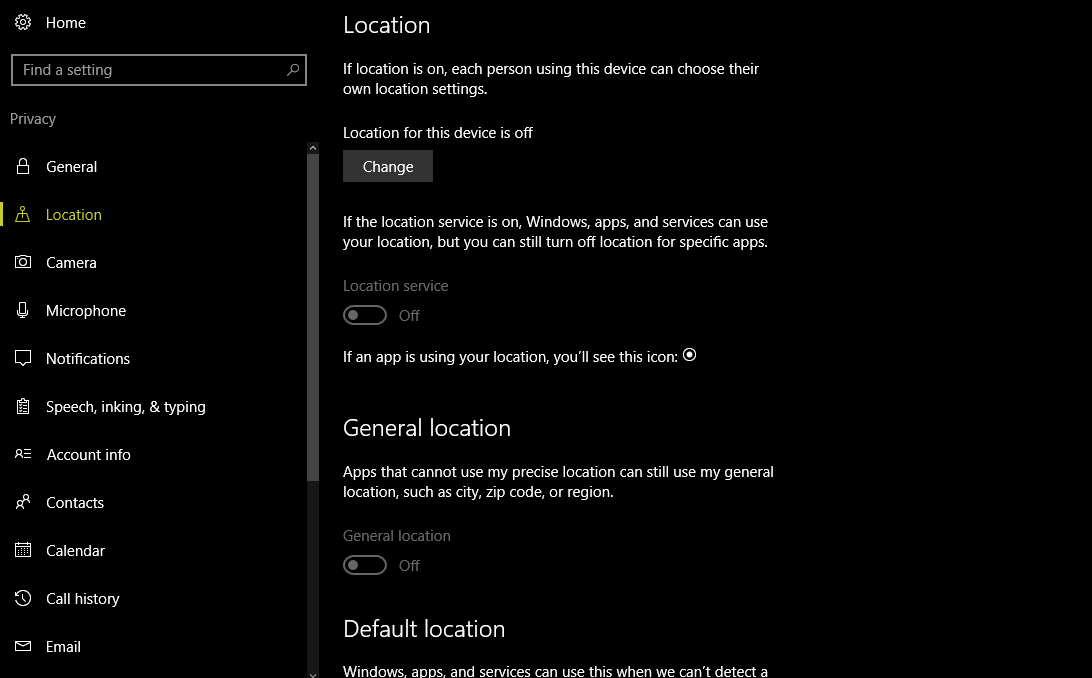Viewport: 1092px width, 678px height.
Task: Click the 'If location is on, each person' paragraph
Action: (x=551, y=79)
